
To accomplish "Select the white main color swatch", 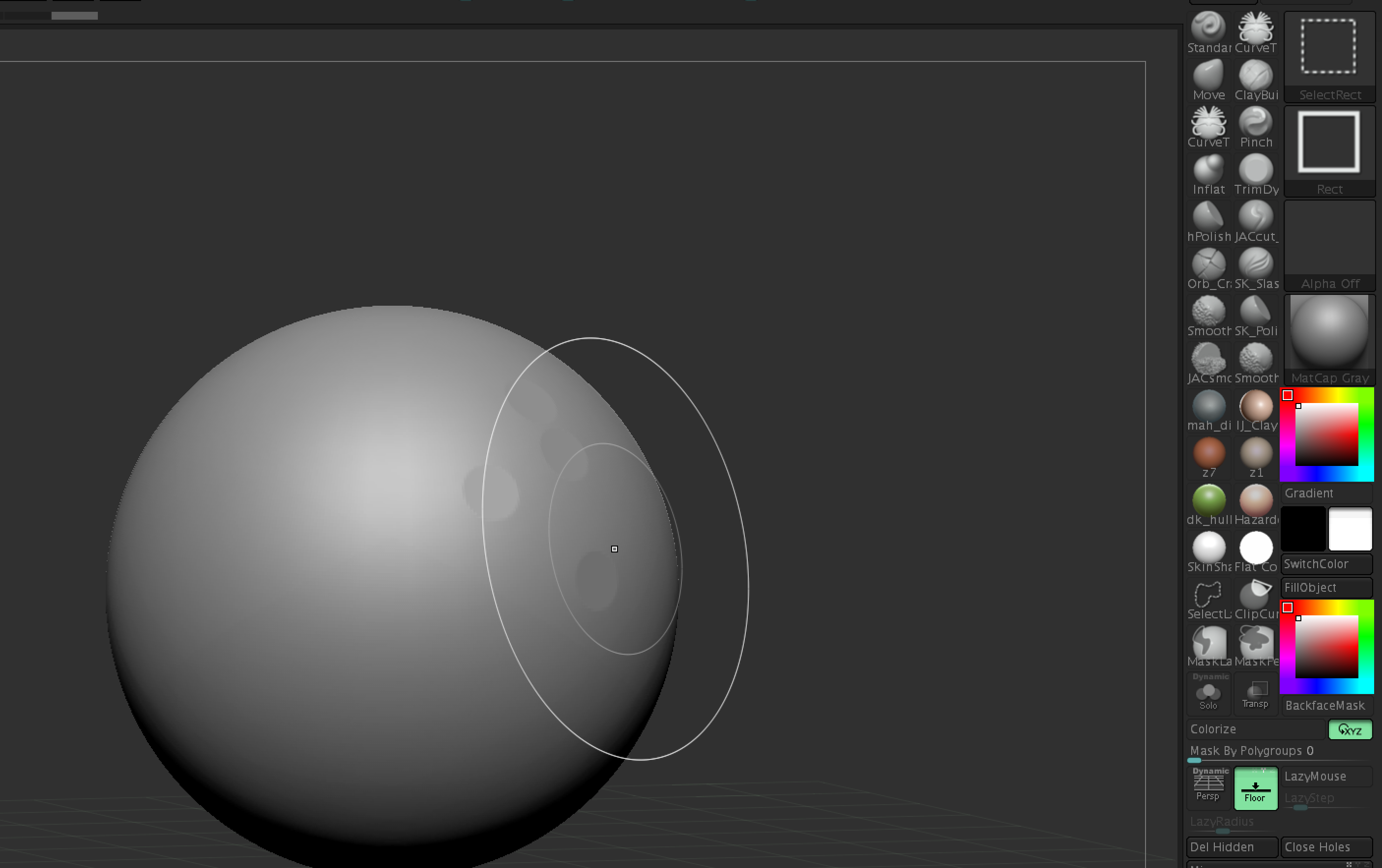I will pyautogui.click(x=1350, y=528).
